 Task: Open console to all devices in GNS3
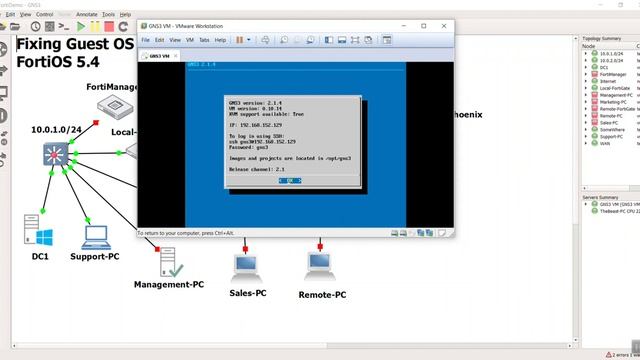63,27
